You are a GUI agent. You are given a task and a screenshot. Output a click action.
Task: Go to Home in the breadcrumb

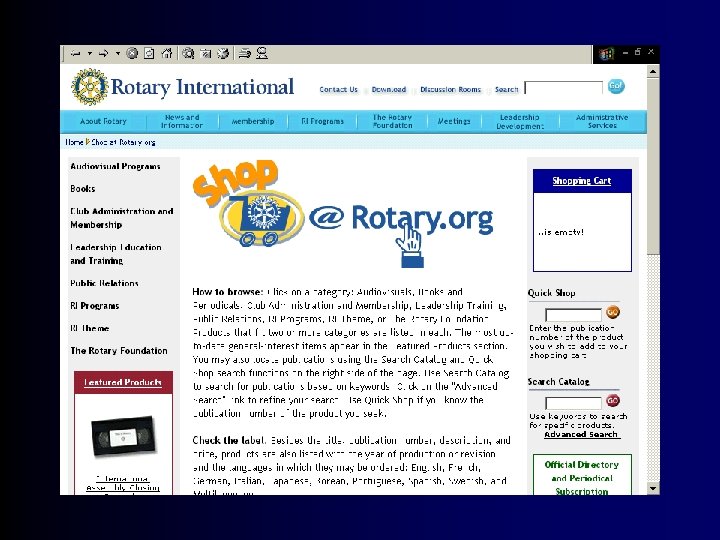(x=74, y=142)
